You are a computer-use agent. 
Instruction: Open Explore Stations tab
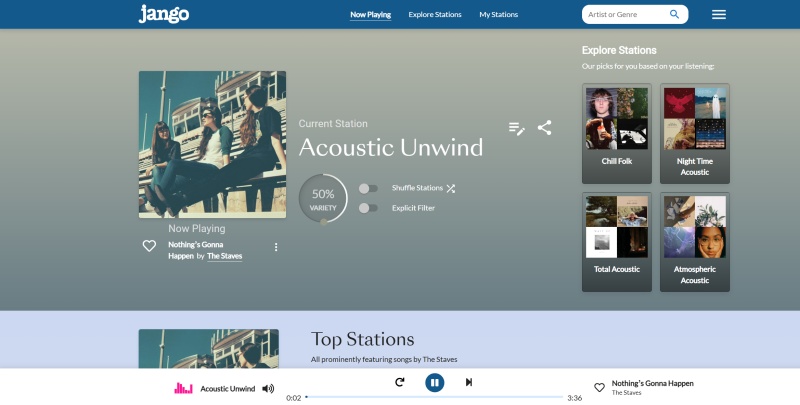click(435, 15)
